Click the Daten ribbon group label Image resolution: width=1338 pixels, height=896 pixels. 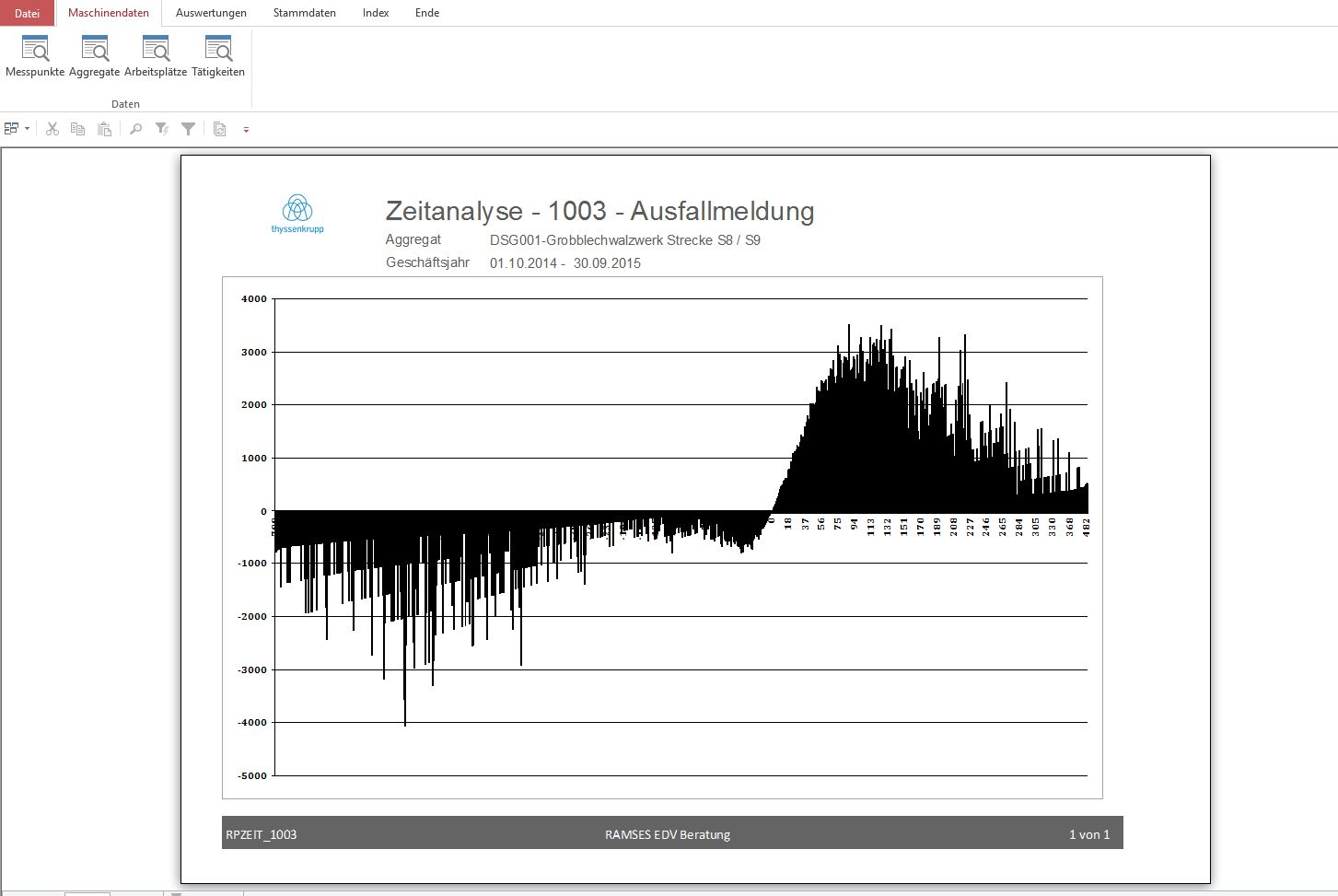click(125, 104)
